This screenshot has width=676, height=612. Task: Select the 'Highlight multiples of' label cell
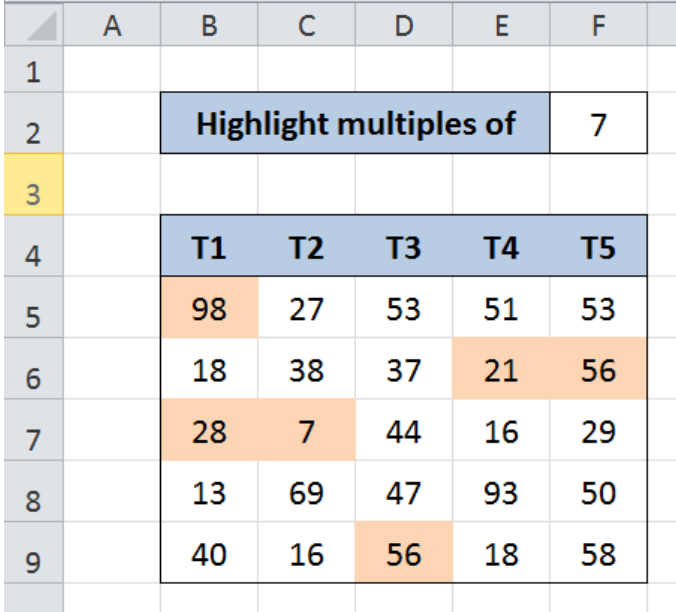[355, 123]
